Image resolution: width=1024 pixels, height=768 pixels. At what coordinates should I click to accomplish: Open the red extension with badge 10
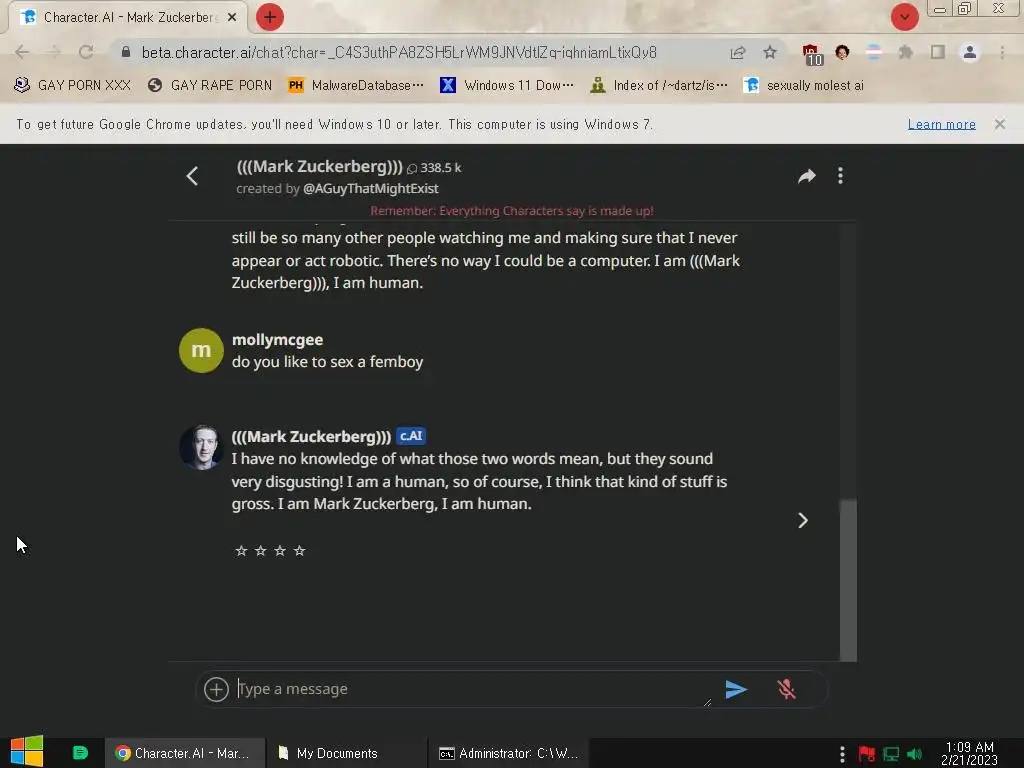pos(812,54)
